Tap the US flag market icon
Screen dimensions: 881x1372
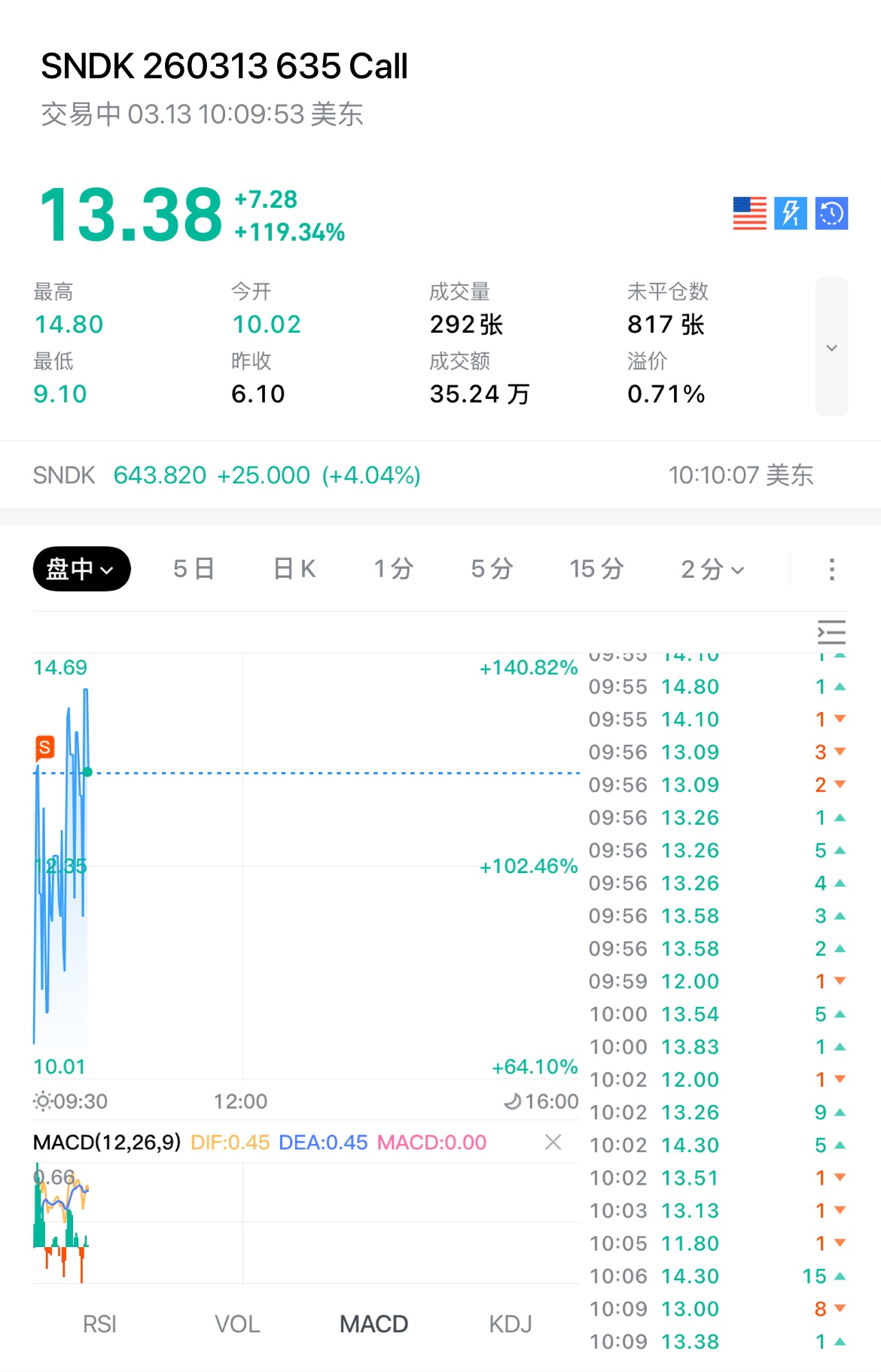click(749, 213)
